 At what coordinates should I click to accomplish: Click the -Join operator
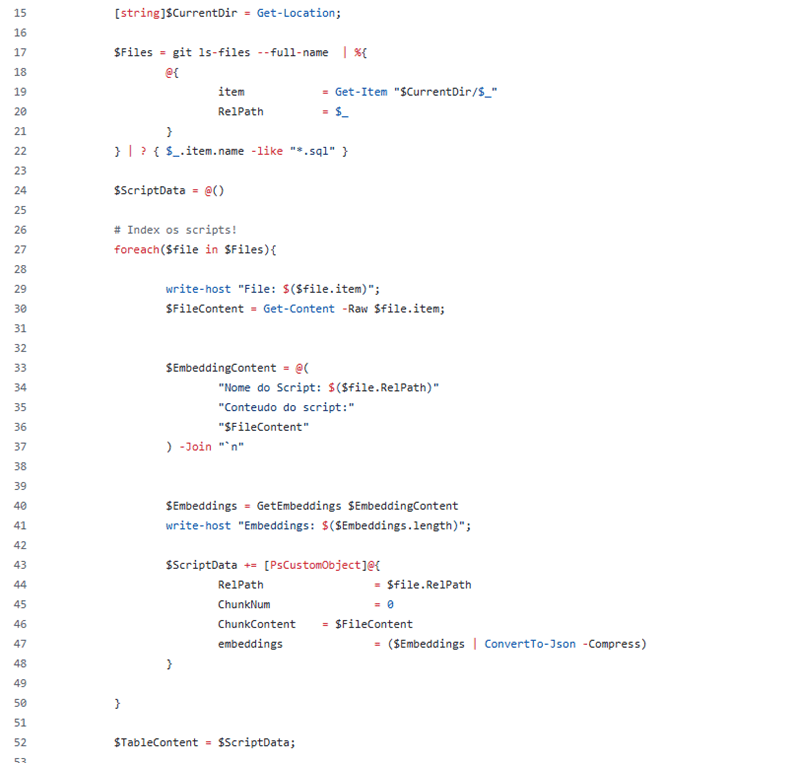coord(196,447)
